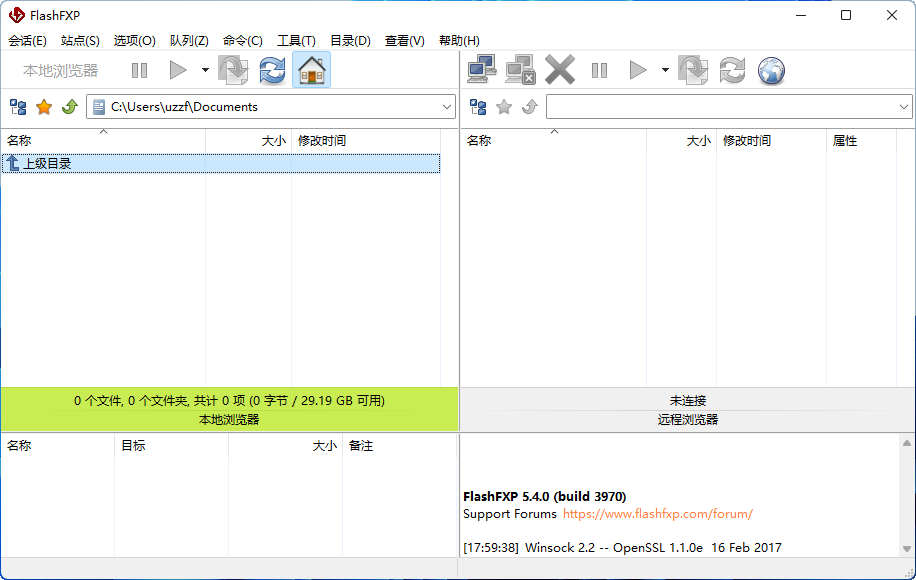Viewport: 916px width, 580px height.
Task: Click the globe icon in the remote toolbar
Action: click(x=771, y=71)
